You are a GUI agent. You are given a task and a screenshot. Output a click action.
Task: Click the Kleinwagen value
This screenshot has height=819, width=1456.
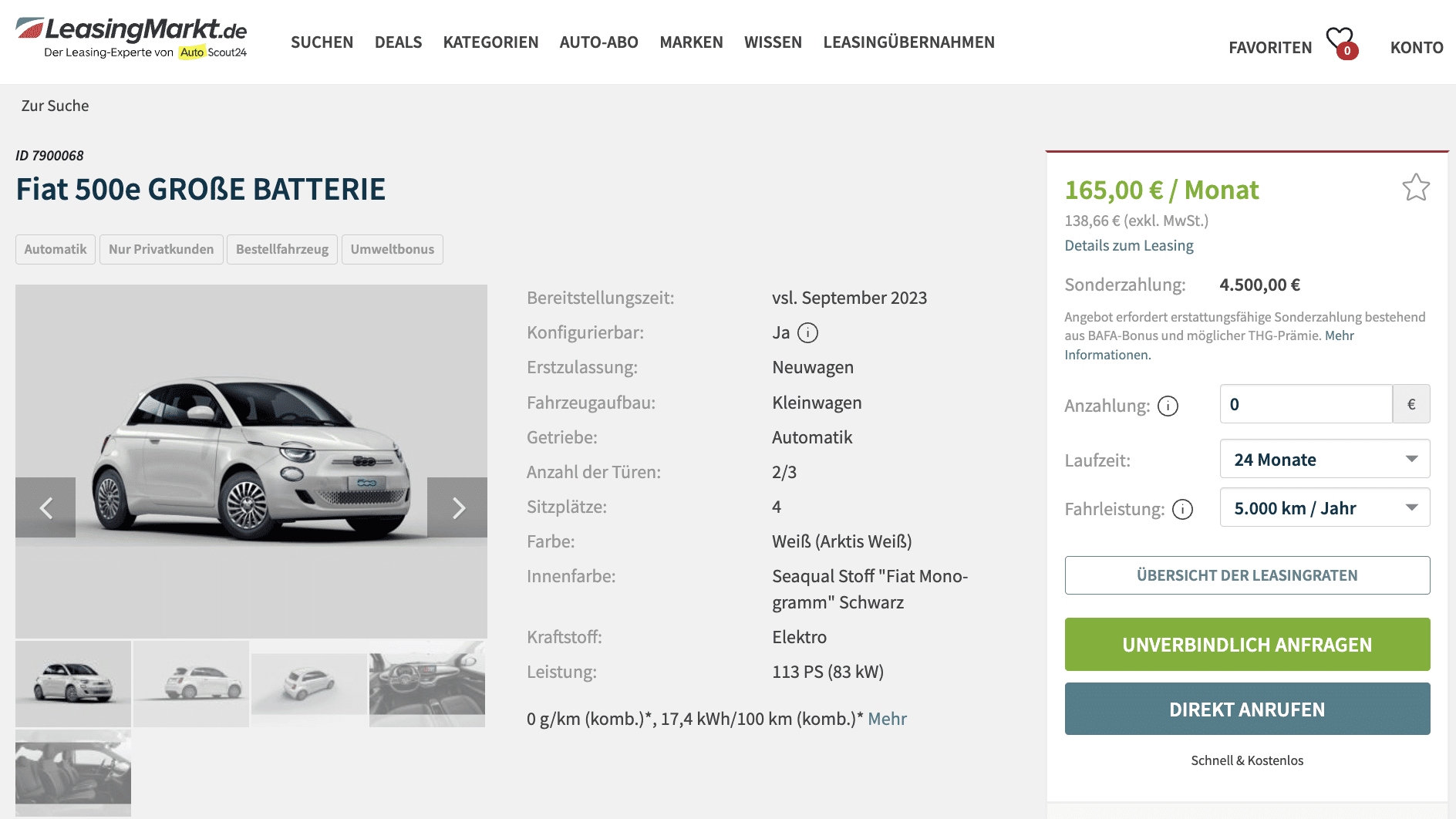(817, 403)
